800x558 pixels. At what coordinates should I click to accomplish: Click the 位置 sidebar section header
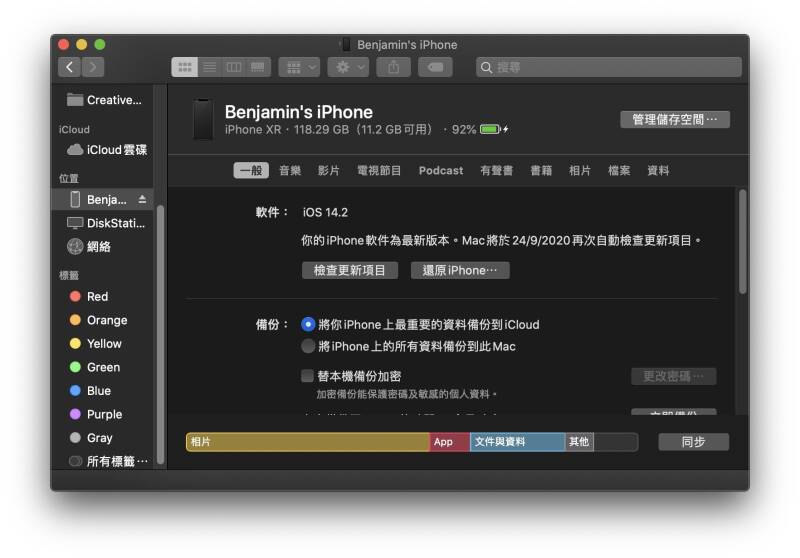pos(69,178)
